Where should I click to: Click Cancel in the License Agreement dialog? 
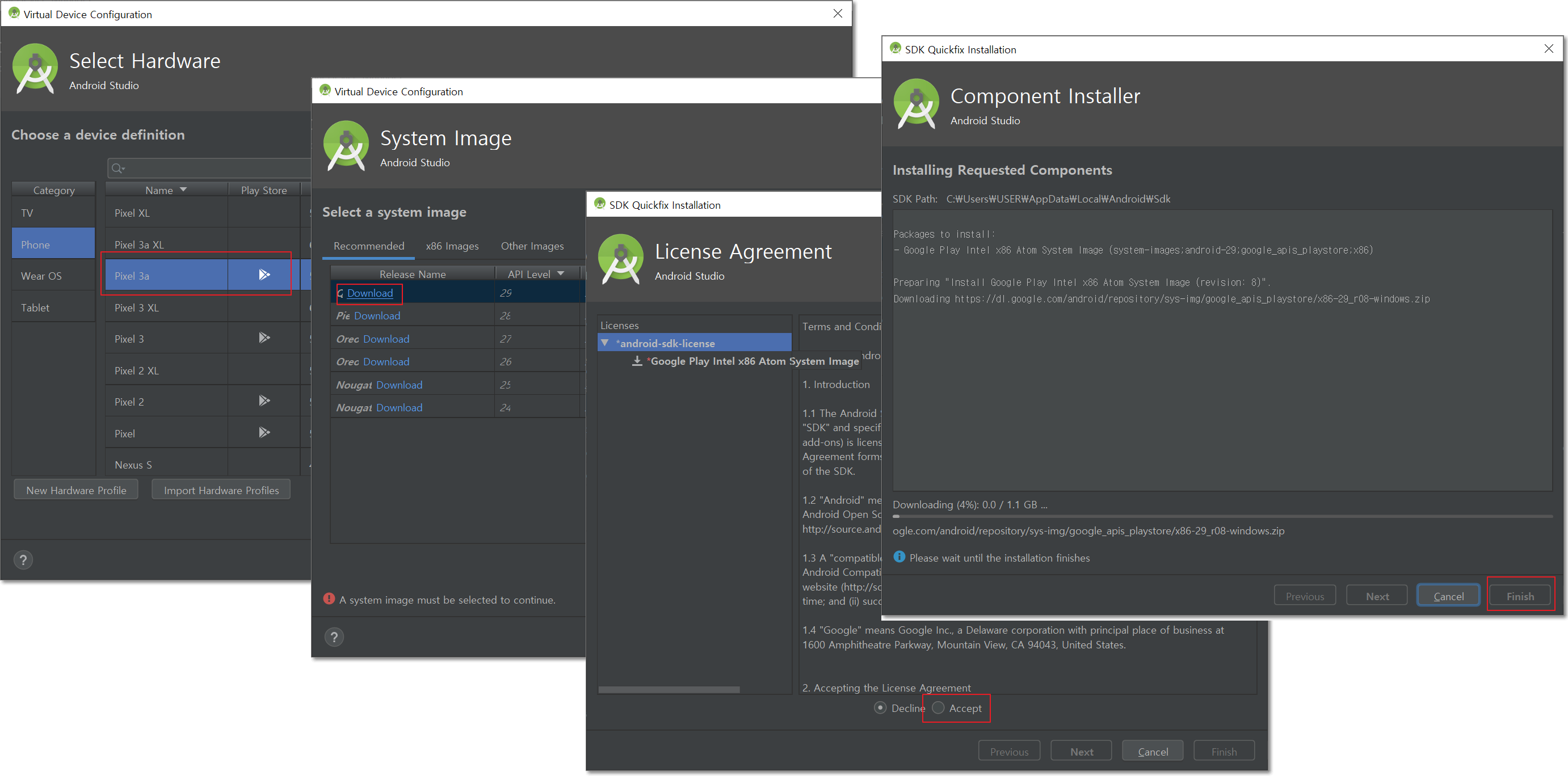point(1153,752)
